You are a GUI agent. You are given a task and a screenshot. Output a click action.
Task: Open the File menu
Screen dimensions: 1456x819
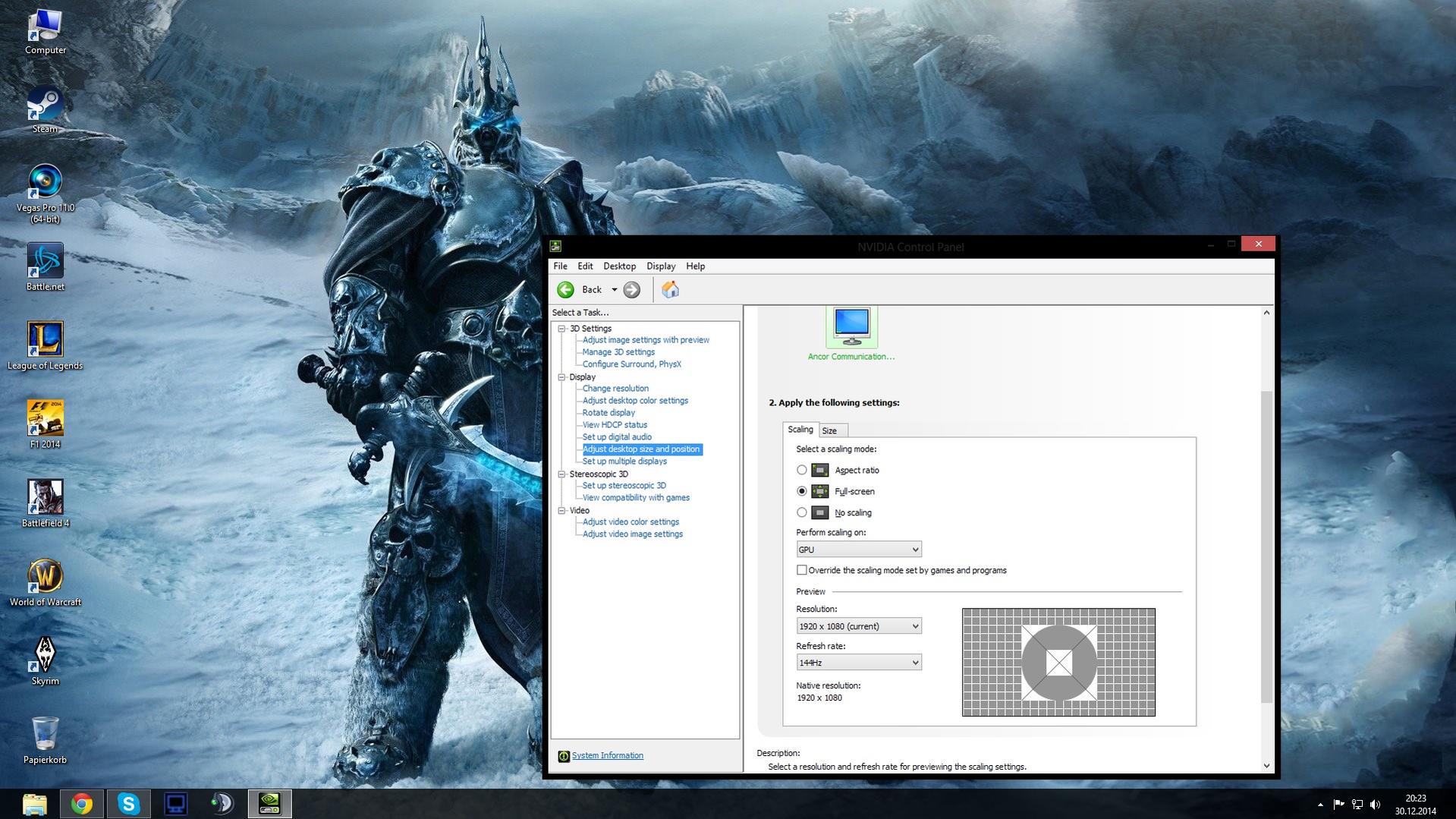(x=560, y=266)
